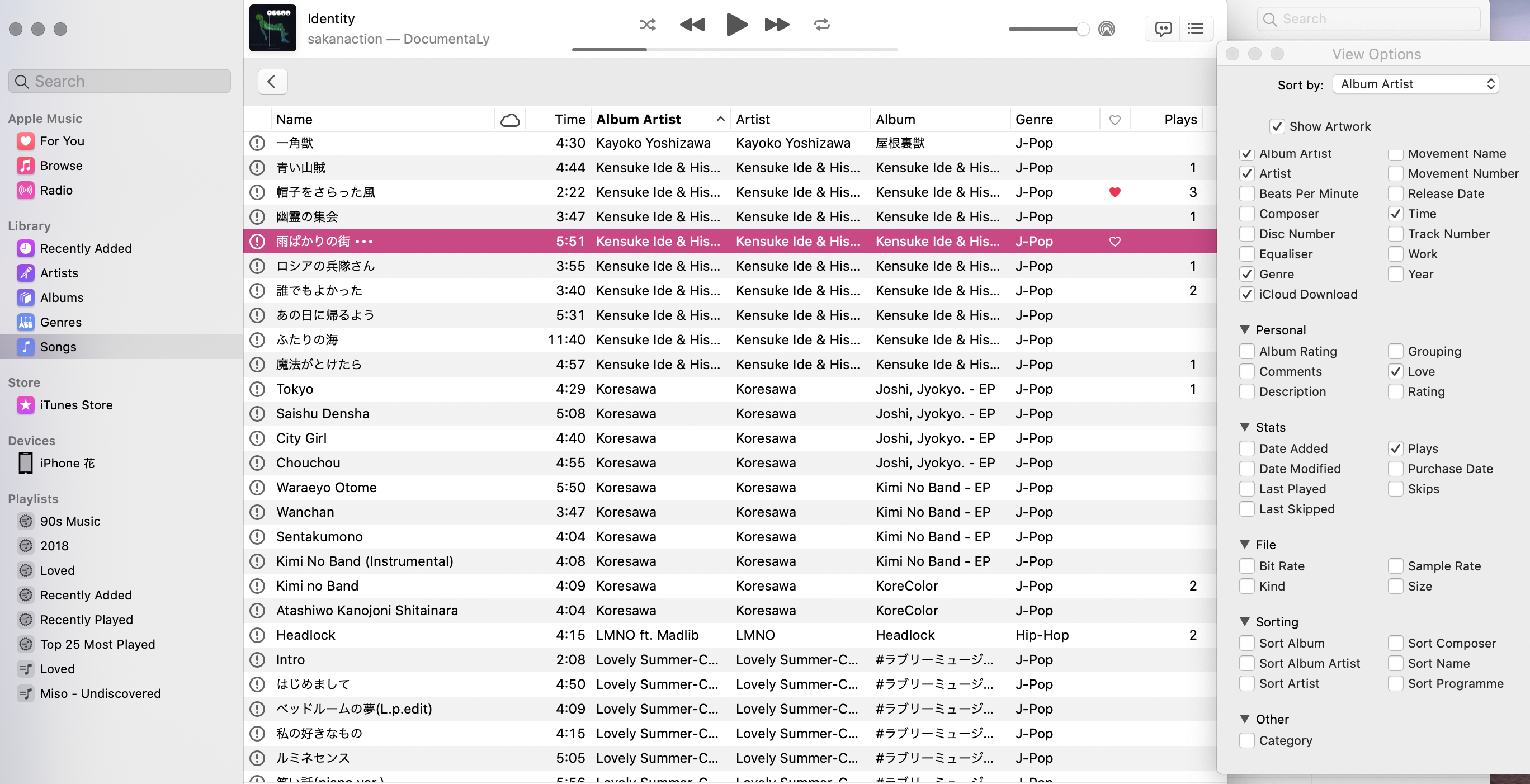Viewport: 1530px width, 784px height.
Task: Click the back chevron button
Action: (272, 82)
